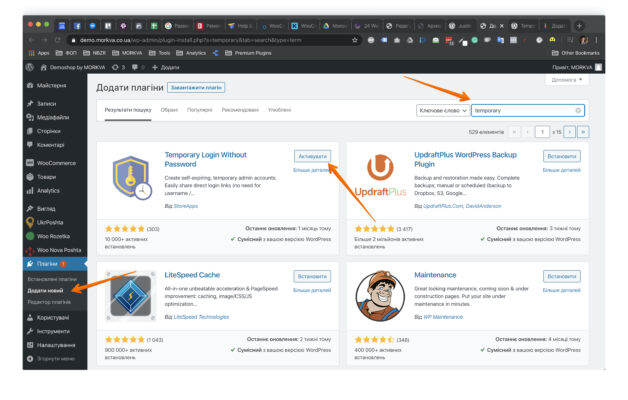Bookmark this page with the star icon

pyautogui.click(x=354, y=40)
